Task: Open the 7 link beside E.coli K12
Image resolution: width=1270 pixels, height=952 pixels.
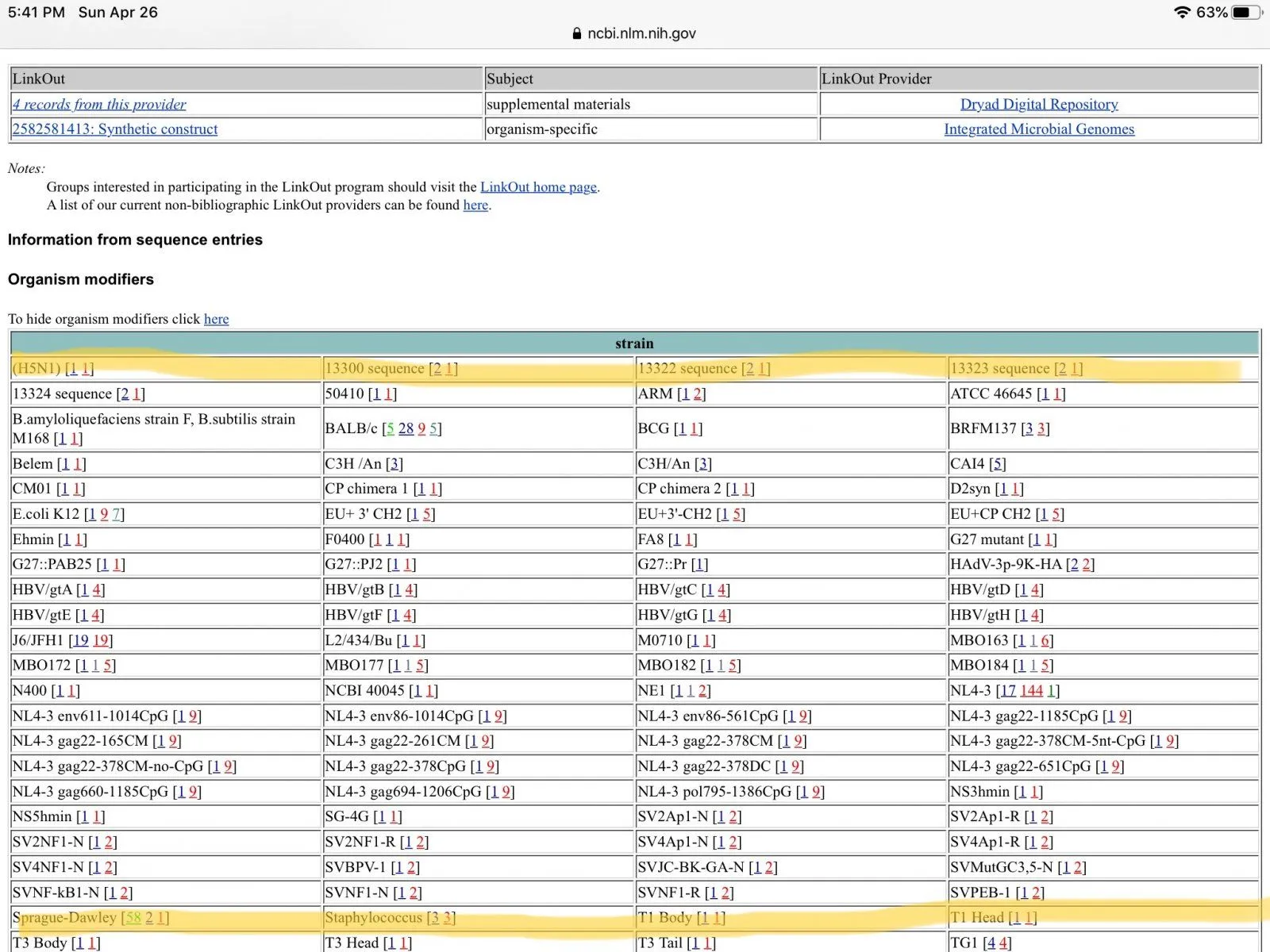Action: point(116,514)
